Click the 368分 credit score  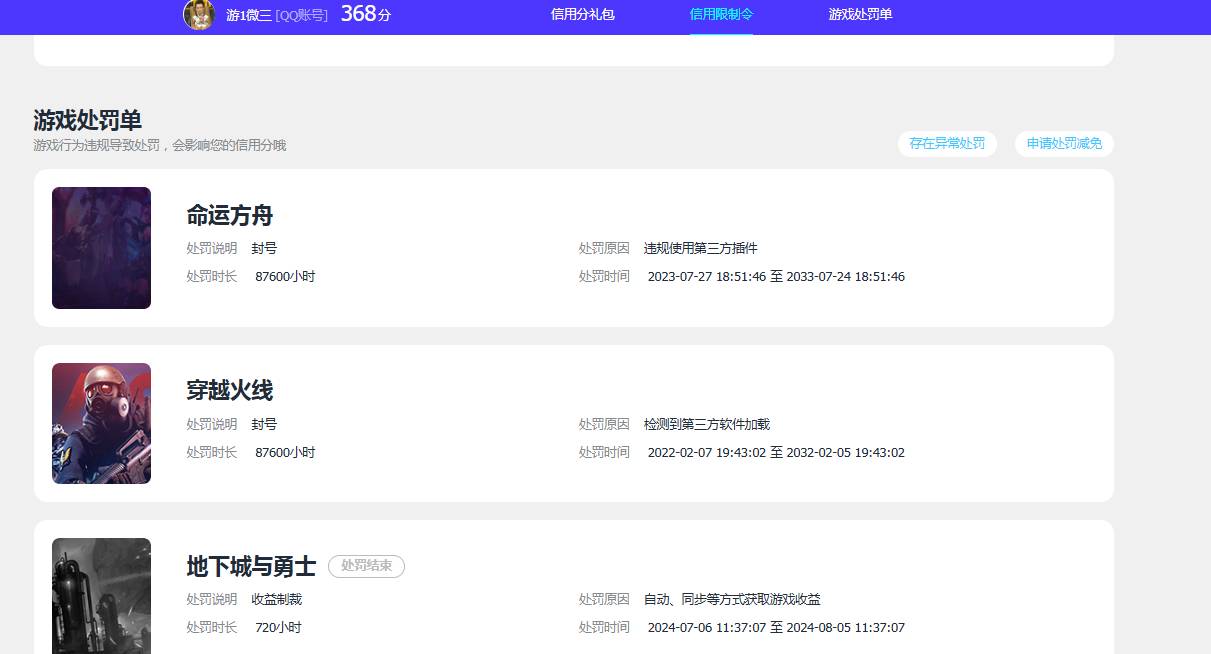[x=365, y=14]
